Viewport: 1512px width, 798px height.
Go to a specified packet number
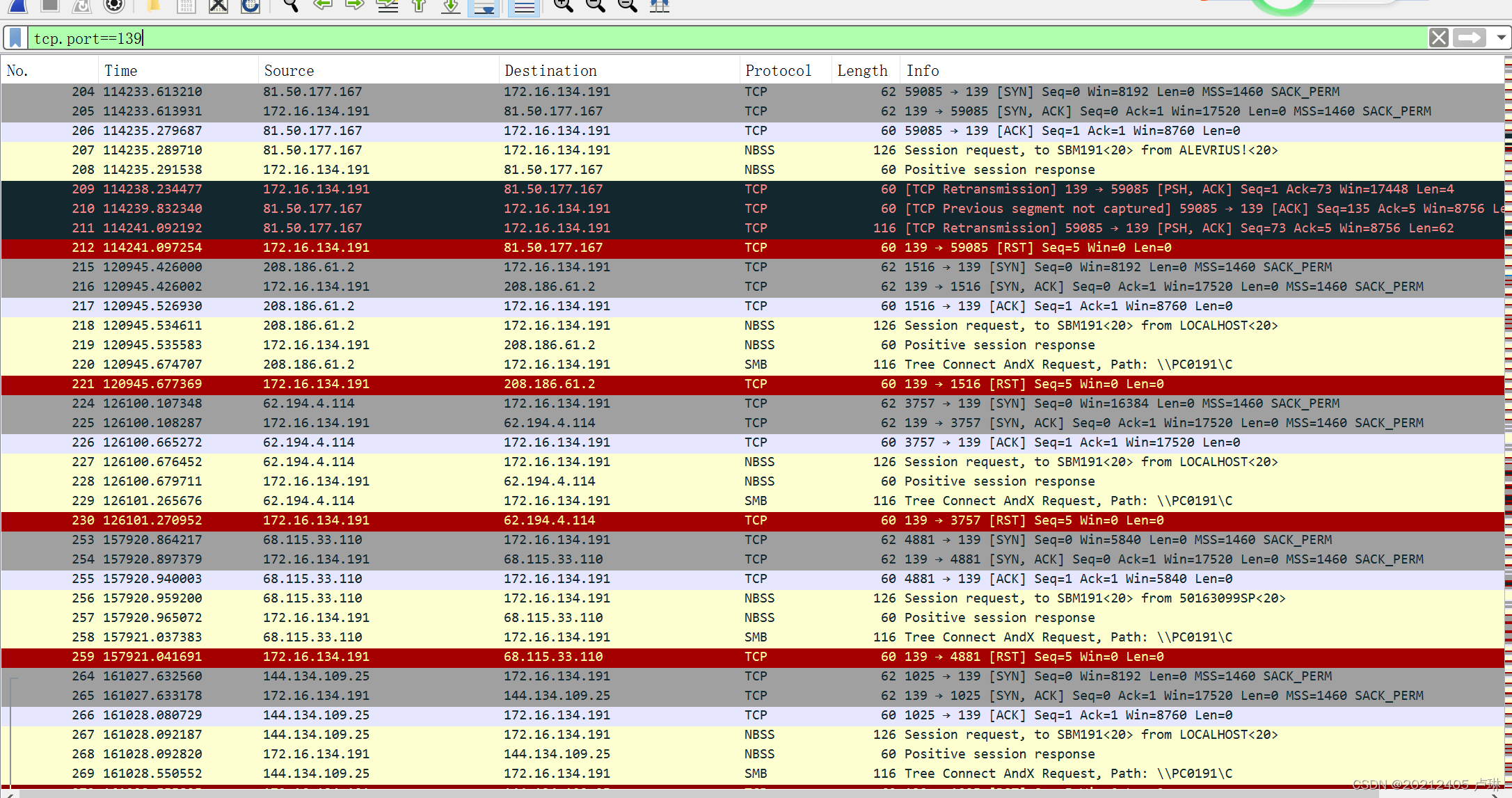387,6
